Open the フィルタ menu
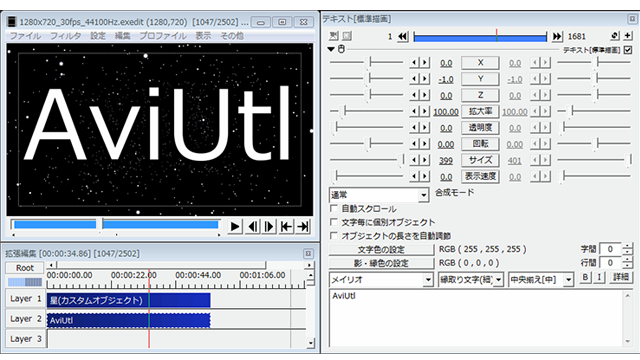 [x=65, y=36]
